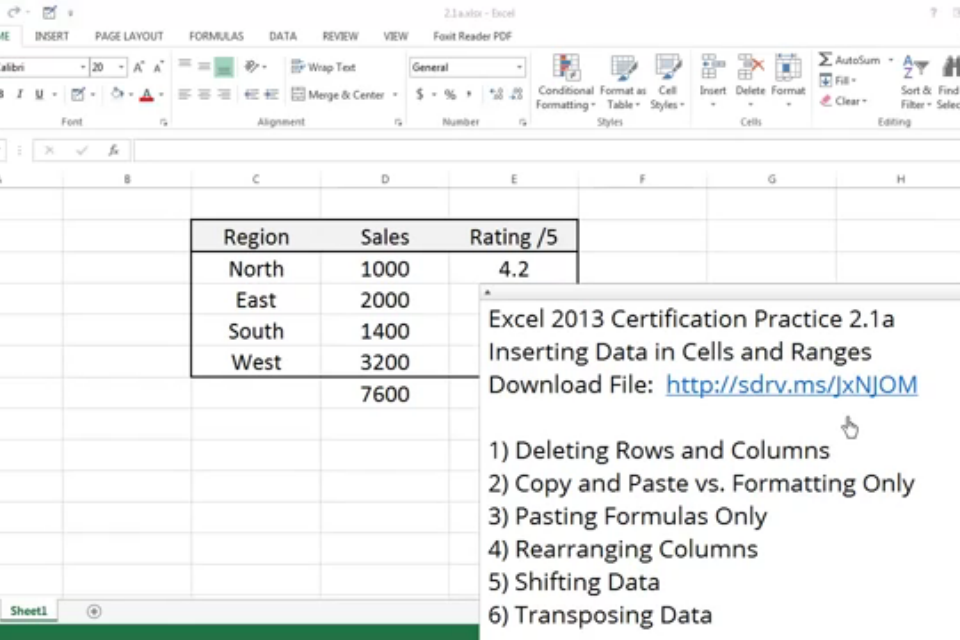
Task: Click Merge & Center
Action: [x=338, y=94]
